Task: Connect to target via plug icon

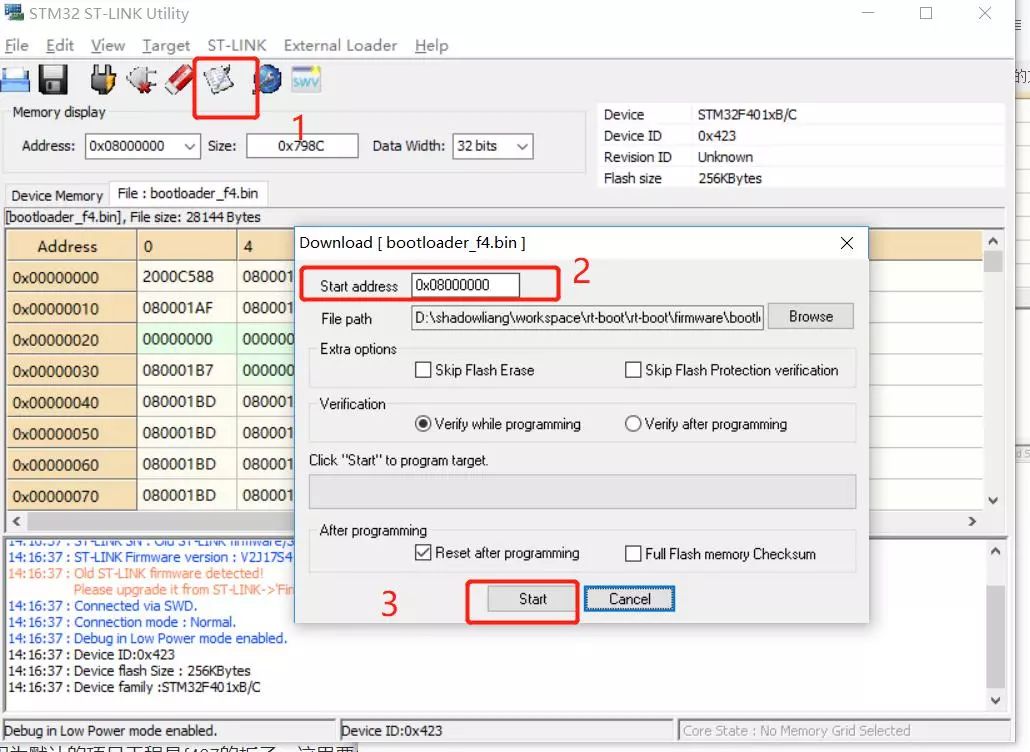Action: coord(102,80)
